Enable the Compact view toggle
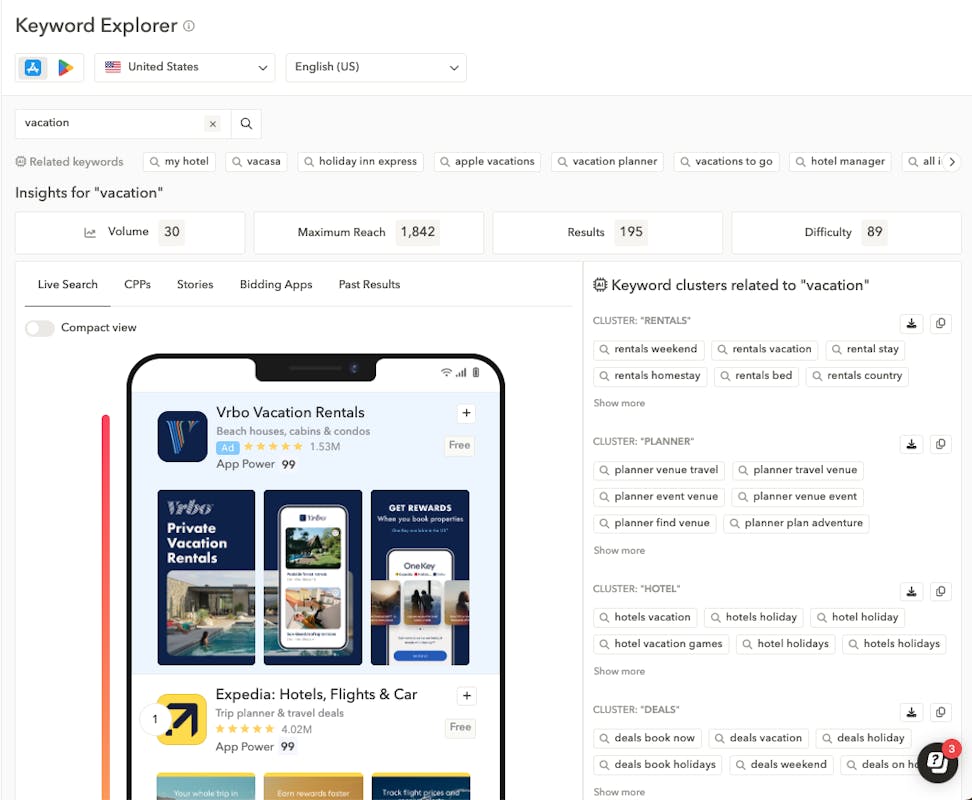This screenshot has height=800, width=972. 40,328
